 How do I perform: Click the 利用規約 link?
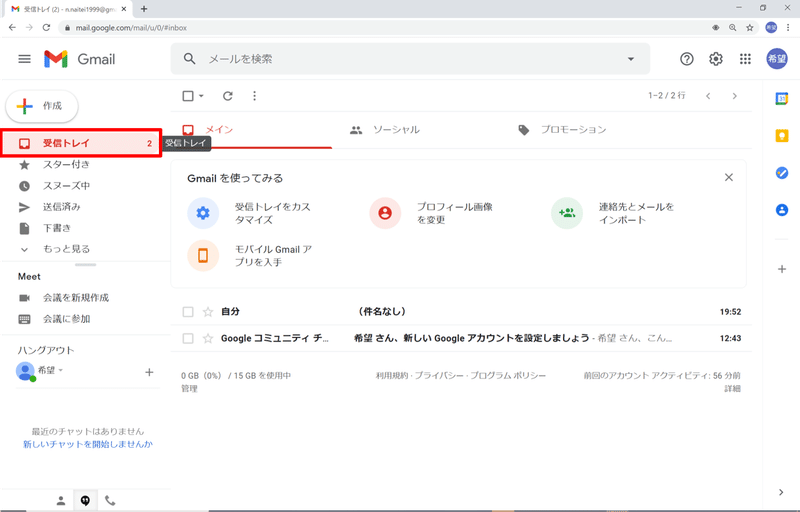pos(392,375)
